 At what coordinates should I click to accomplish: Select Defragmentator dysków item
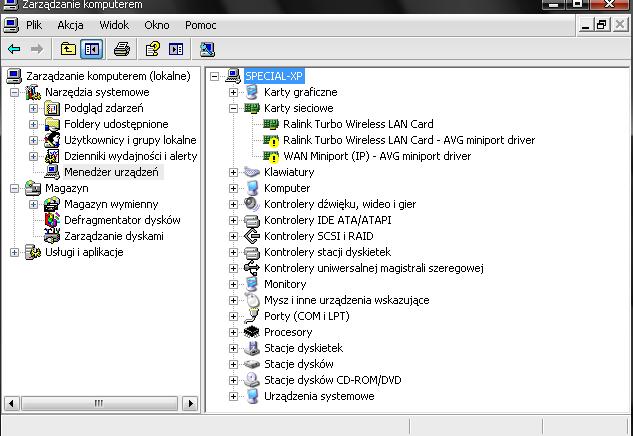click(x=122, y=220)
